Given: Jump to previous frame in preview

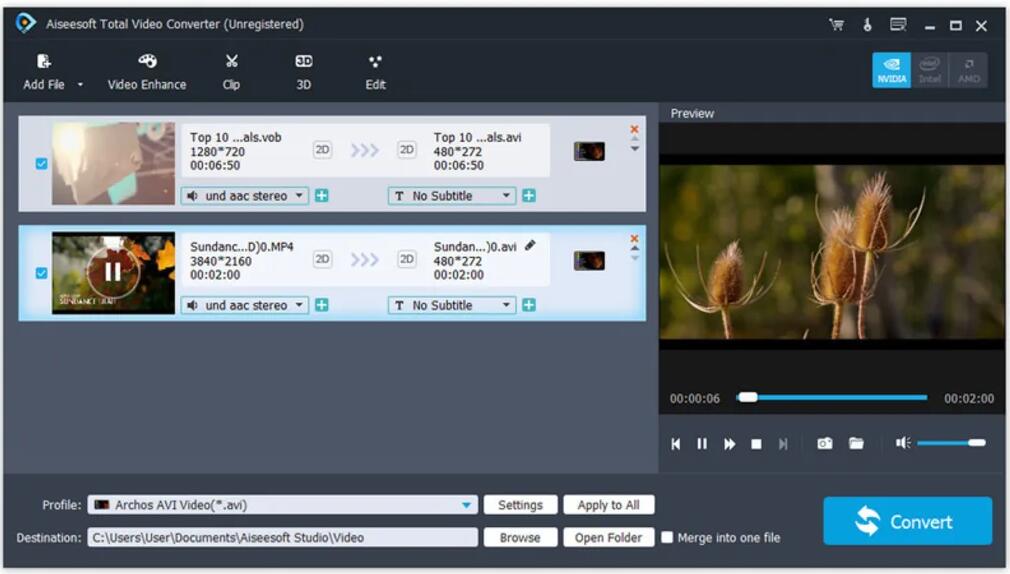Looking at the screenshot, I should 675,444.
